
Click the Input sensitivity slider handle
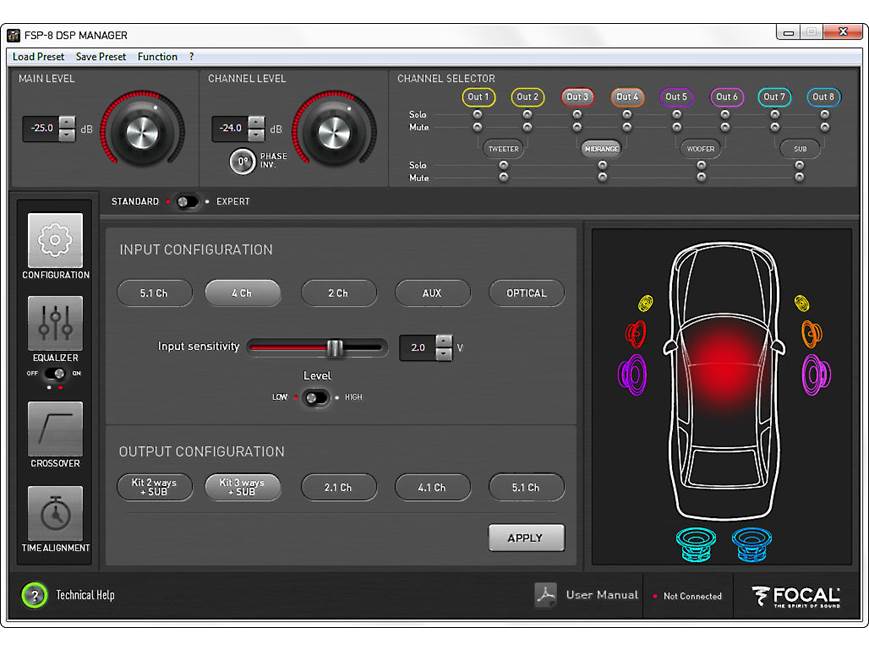tap(335, 348)
